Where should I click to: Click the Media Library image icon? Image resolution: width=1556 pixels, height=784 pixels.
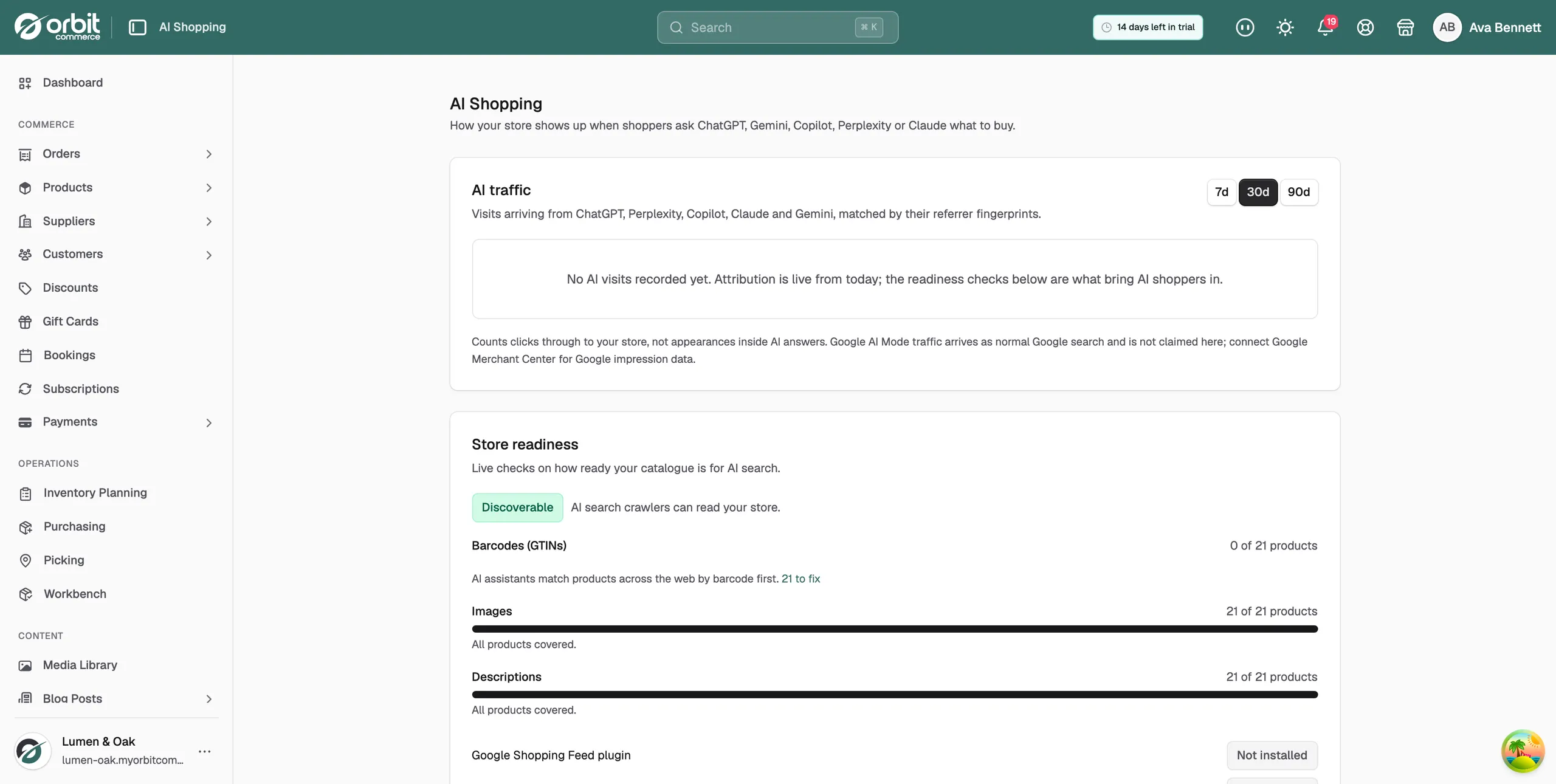pyautogui.click(x=25, y=665)
